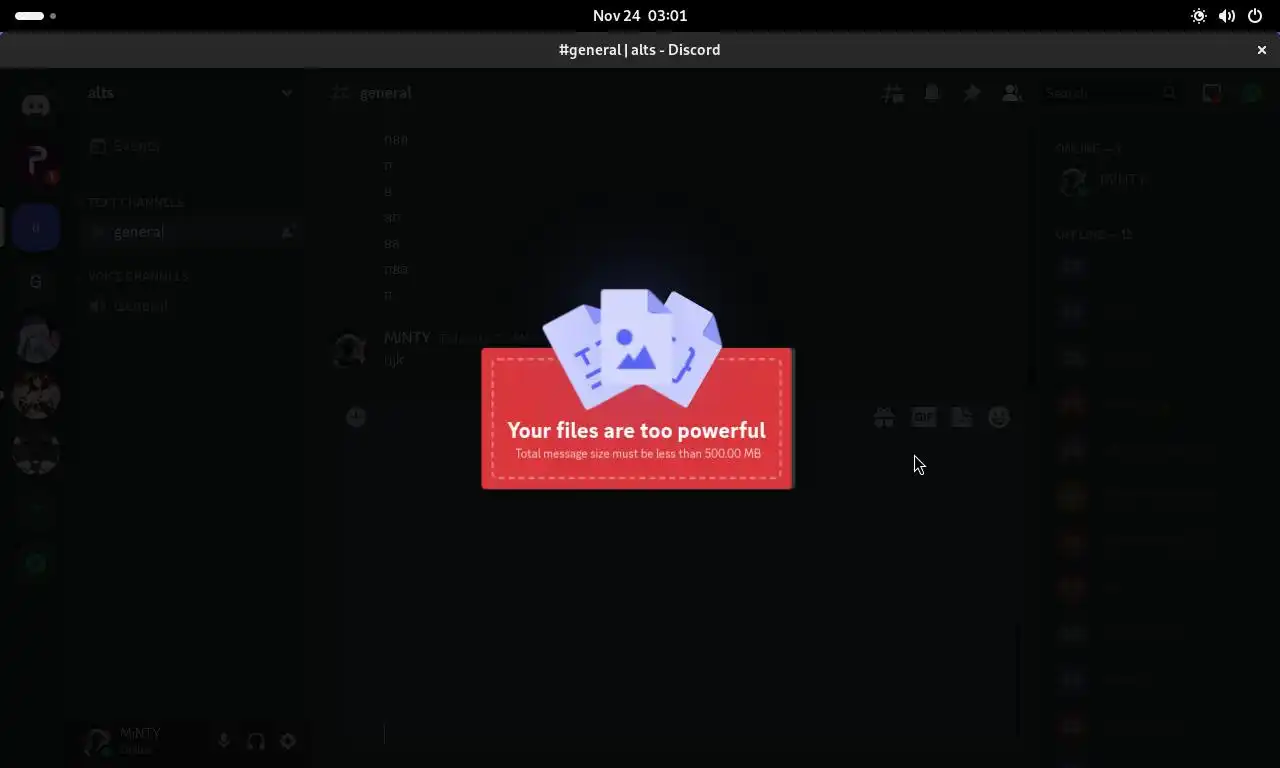Create invite icon on general channel
Viewport: 1280px width, 768px height.
287,232
